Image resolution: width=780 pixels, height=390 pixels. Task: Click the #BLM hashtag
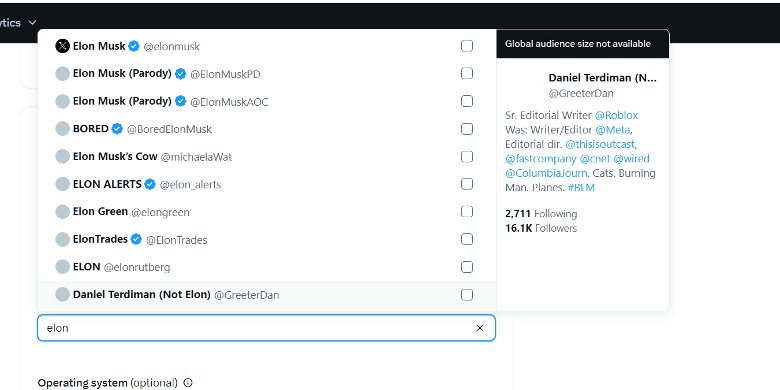[581, 188]
